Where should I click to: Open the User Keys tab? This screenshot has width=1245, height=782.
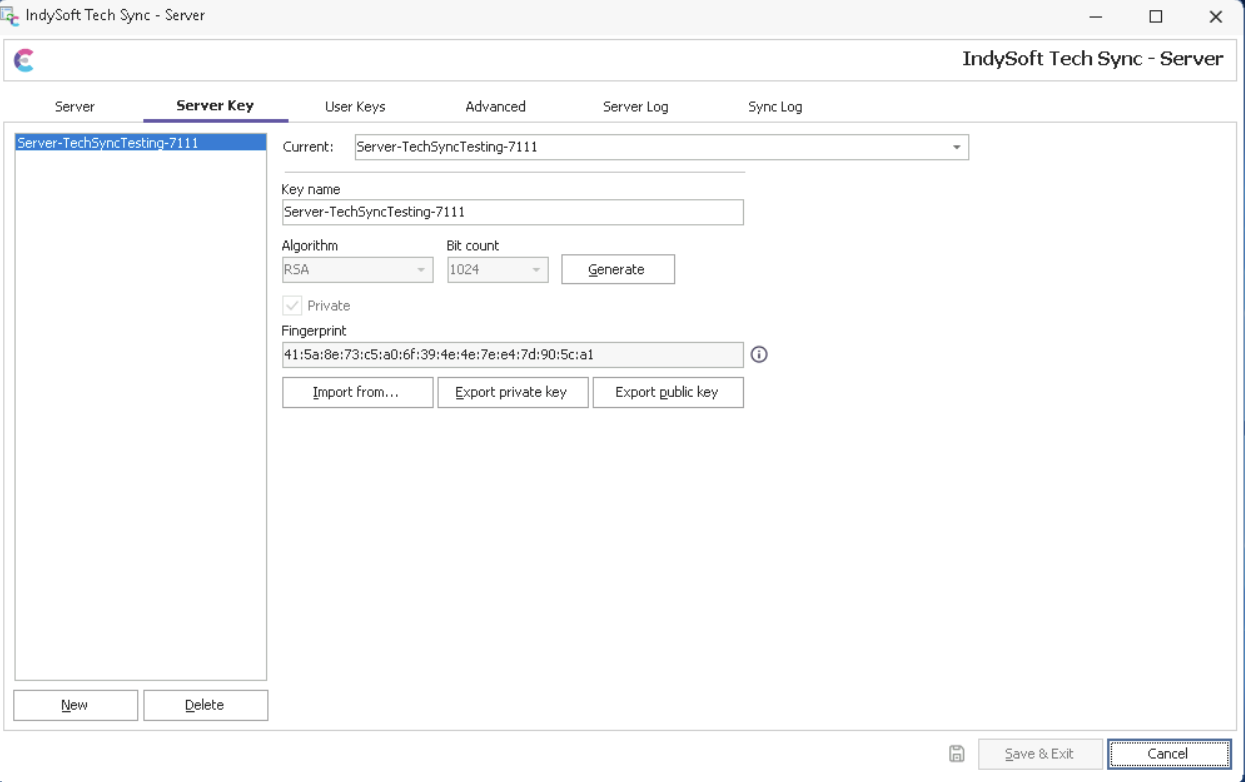(x=355, y=106)
